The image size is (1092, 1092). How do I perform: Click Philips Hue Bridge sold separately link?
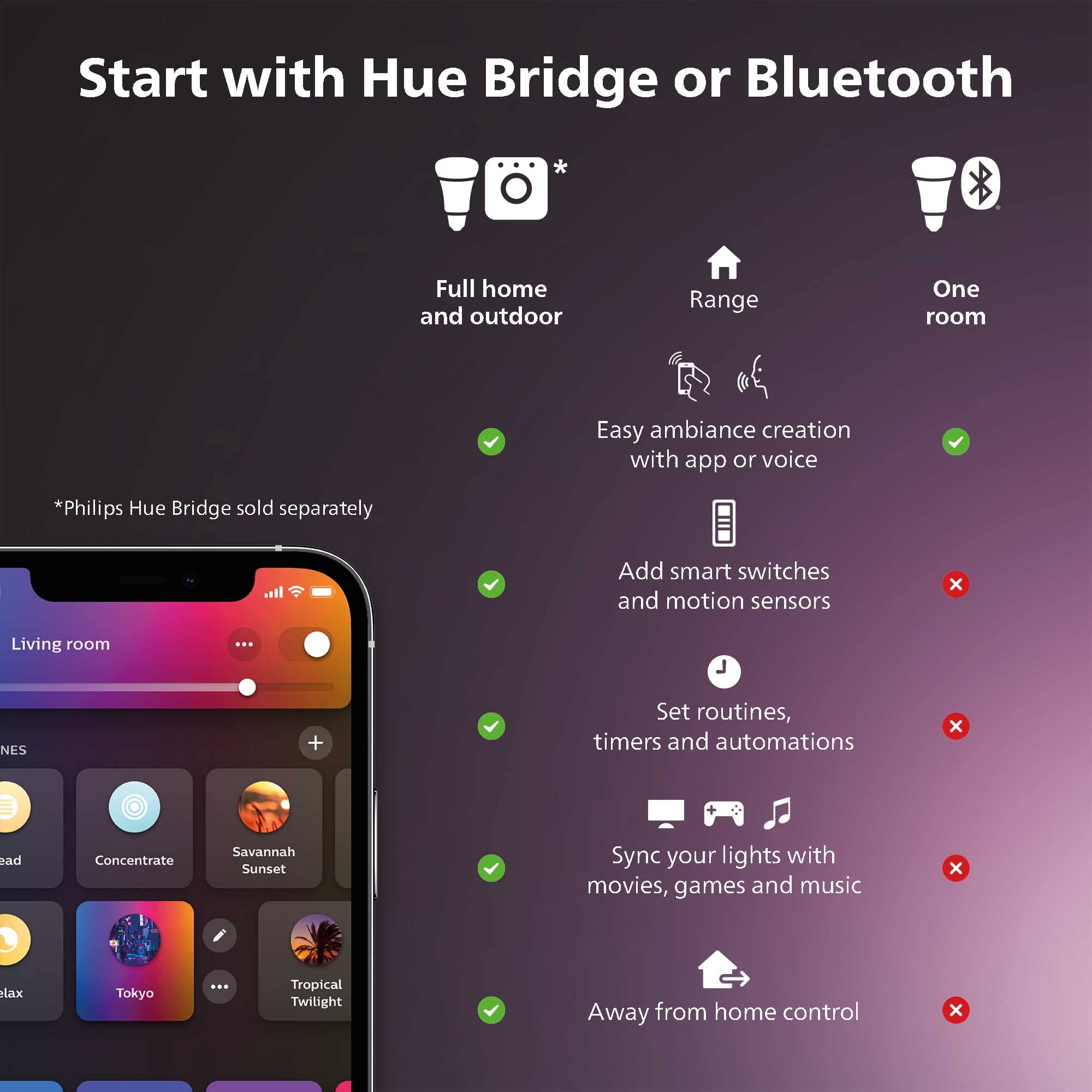(210, 510)
